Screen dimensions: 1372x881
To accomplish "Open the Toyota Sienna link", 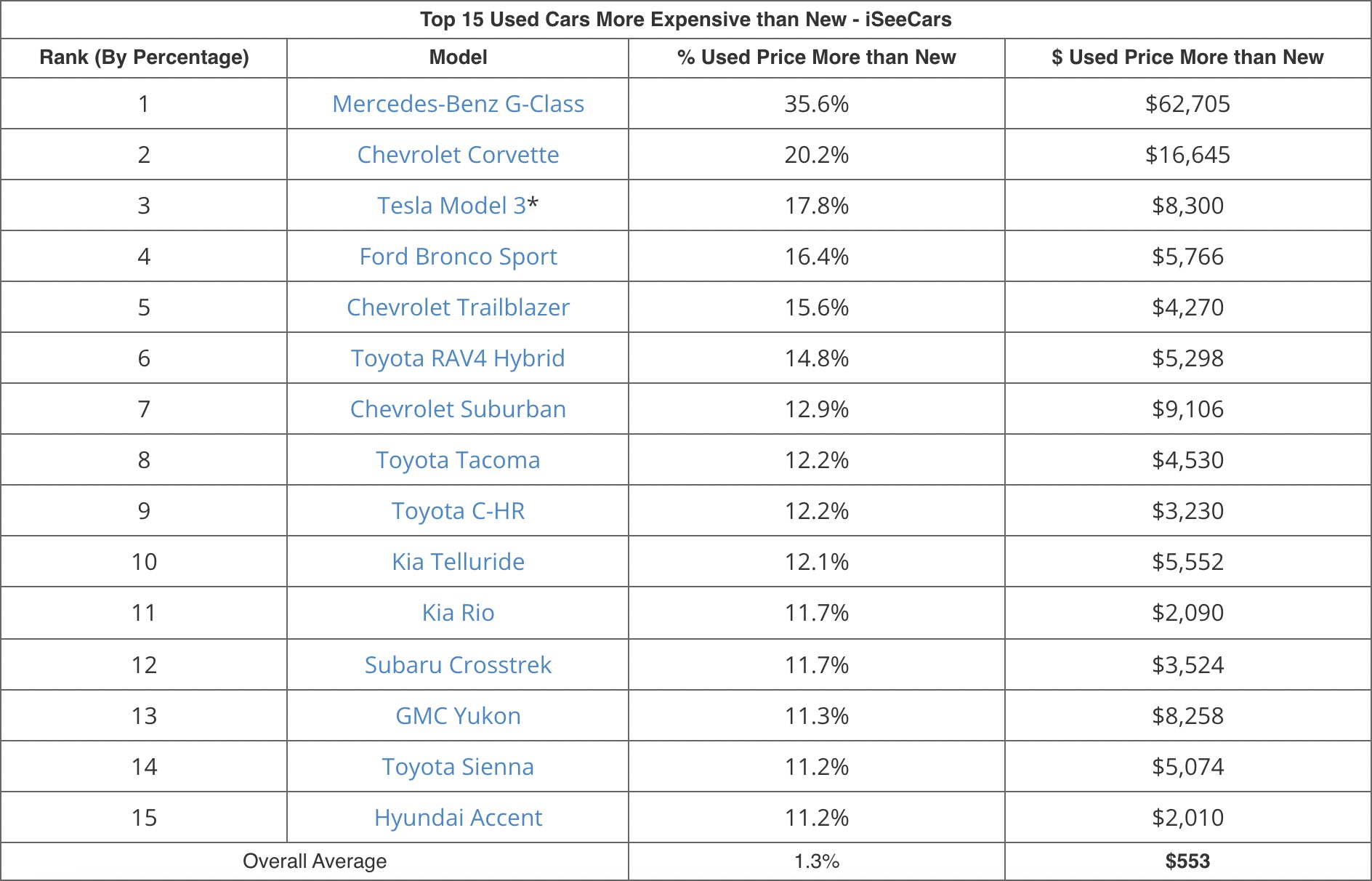I will coord(458,767).
